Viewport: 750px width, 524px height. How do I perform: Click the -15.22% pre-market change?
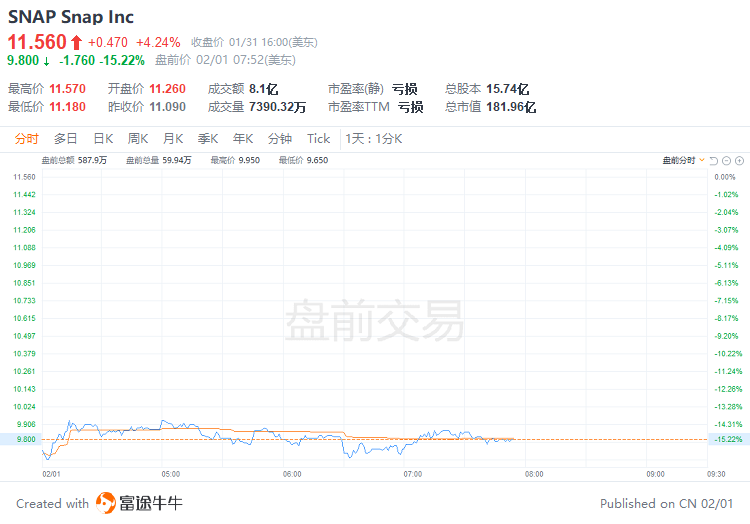(x=122, y=60)
